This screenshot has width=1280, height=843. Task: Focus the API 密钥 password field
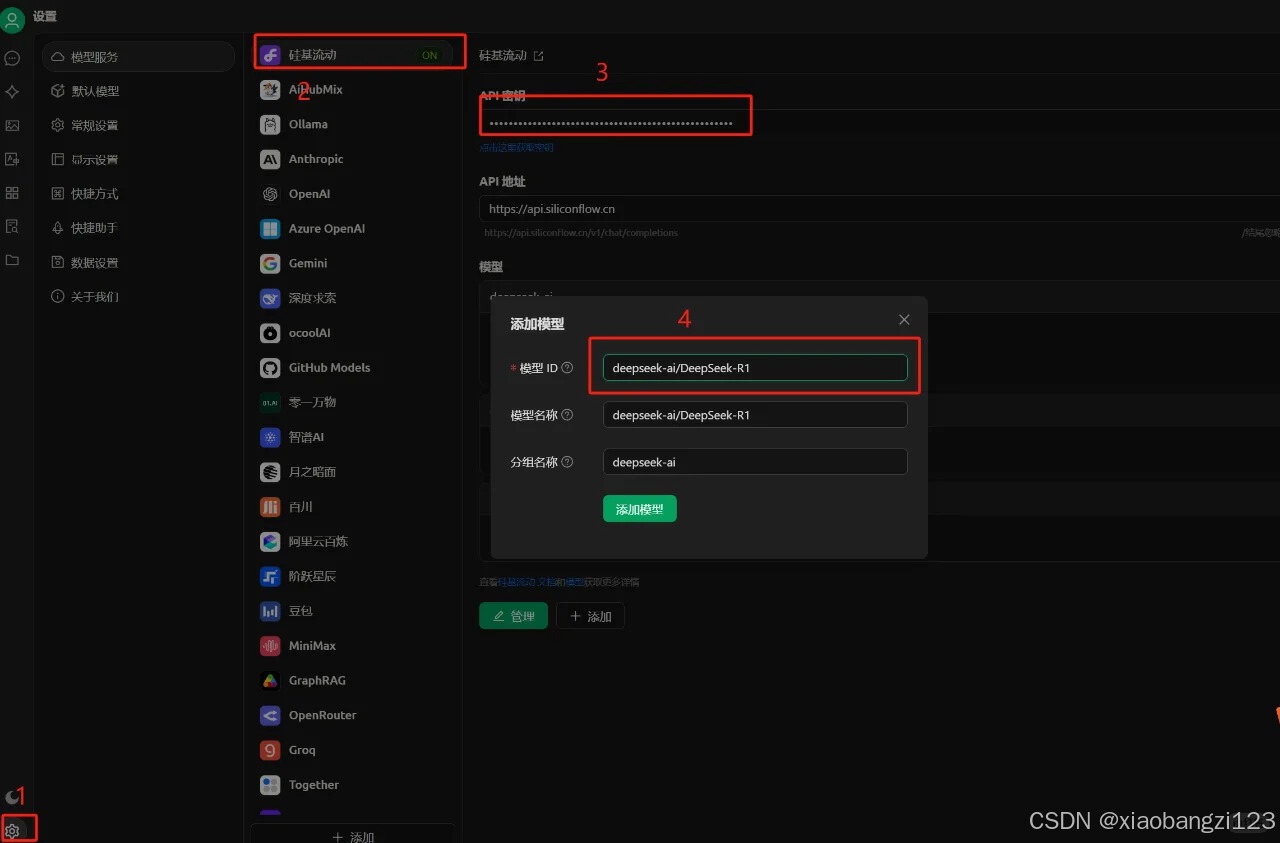tap(880, 124)
